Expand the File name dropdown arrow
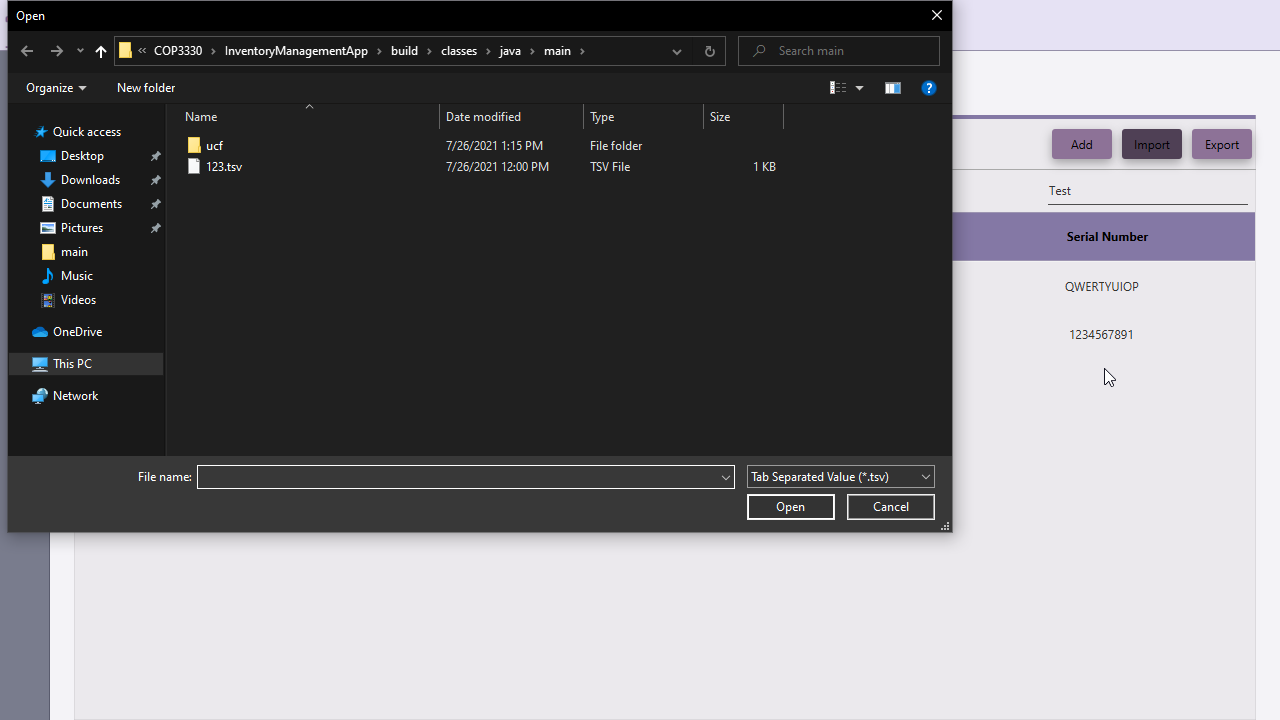 pos(726,477)
